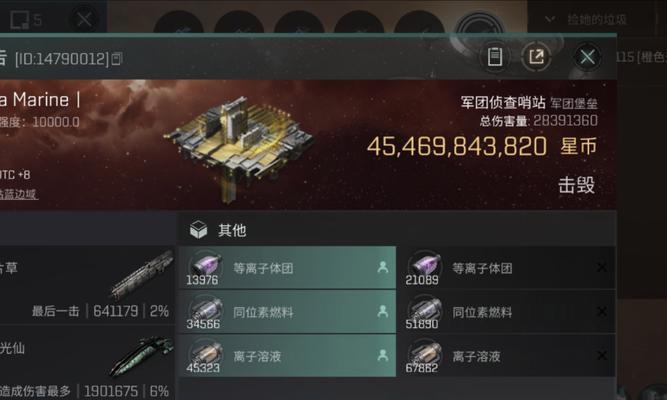
Task: Toggle person marker on 同位素燃料 row
Action: (382, 311)
